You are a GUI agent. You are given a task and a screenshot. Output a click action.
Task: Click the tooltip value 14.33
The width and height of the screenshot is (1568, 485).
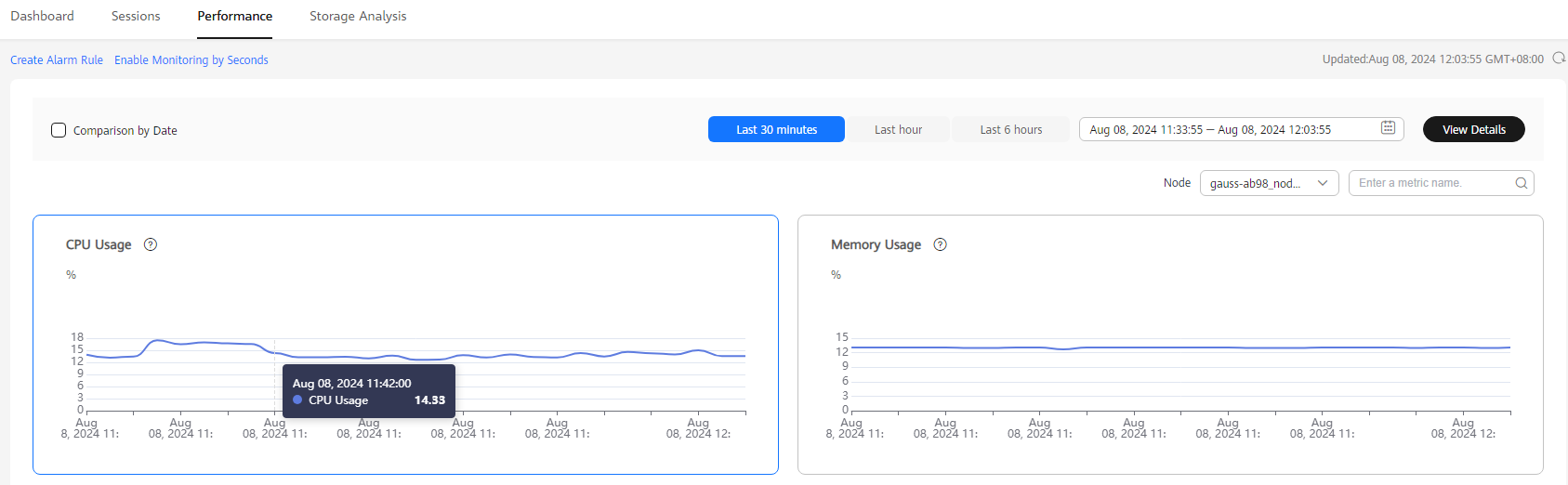(429, 400)
